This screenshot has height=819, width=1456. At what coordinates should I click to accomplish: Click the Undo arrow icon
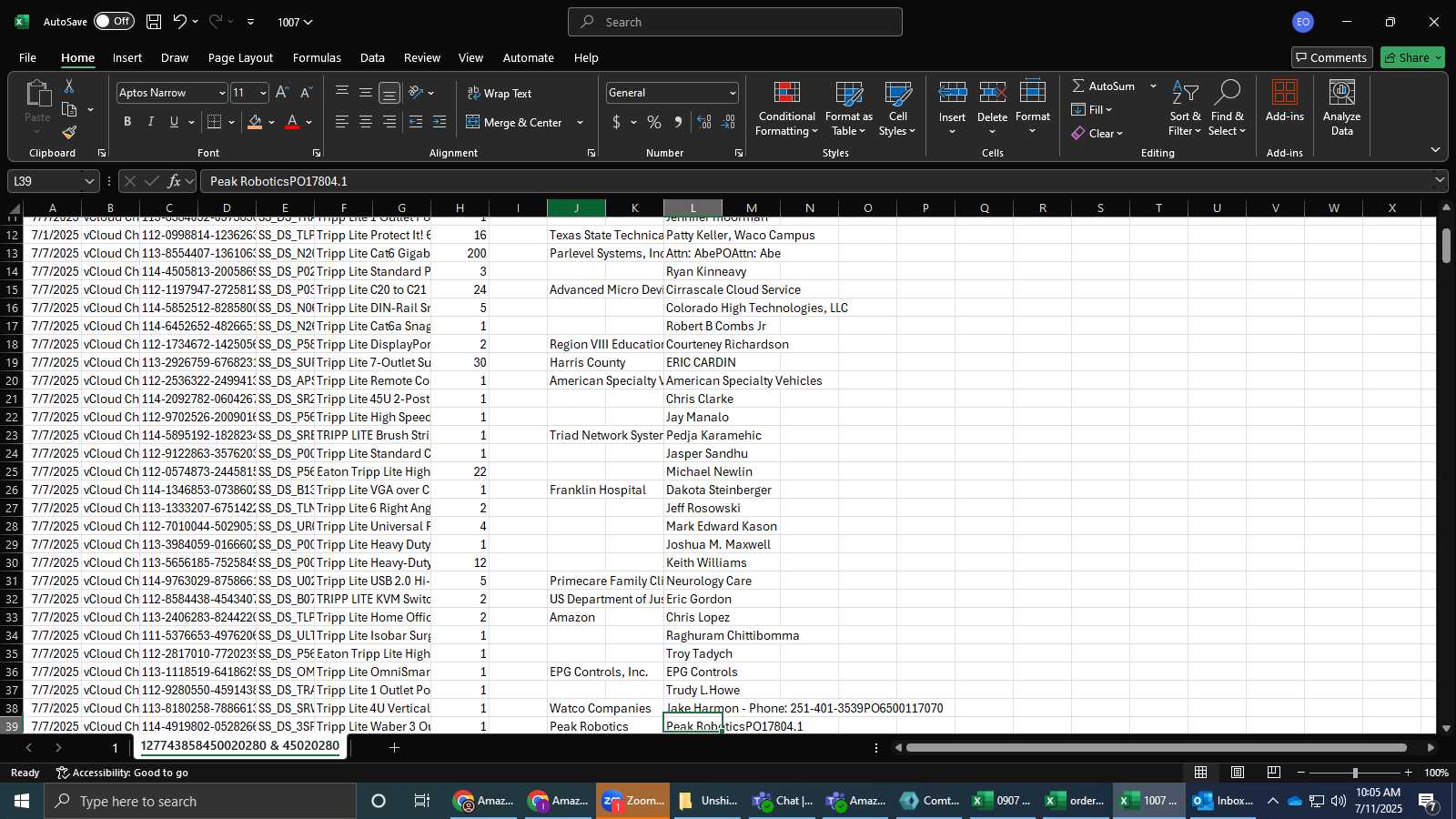point(180,22)
